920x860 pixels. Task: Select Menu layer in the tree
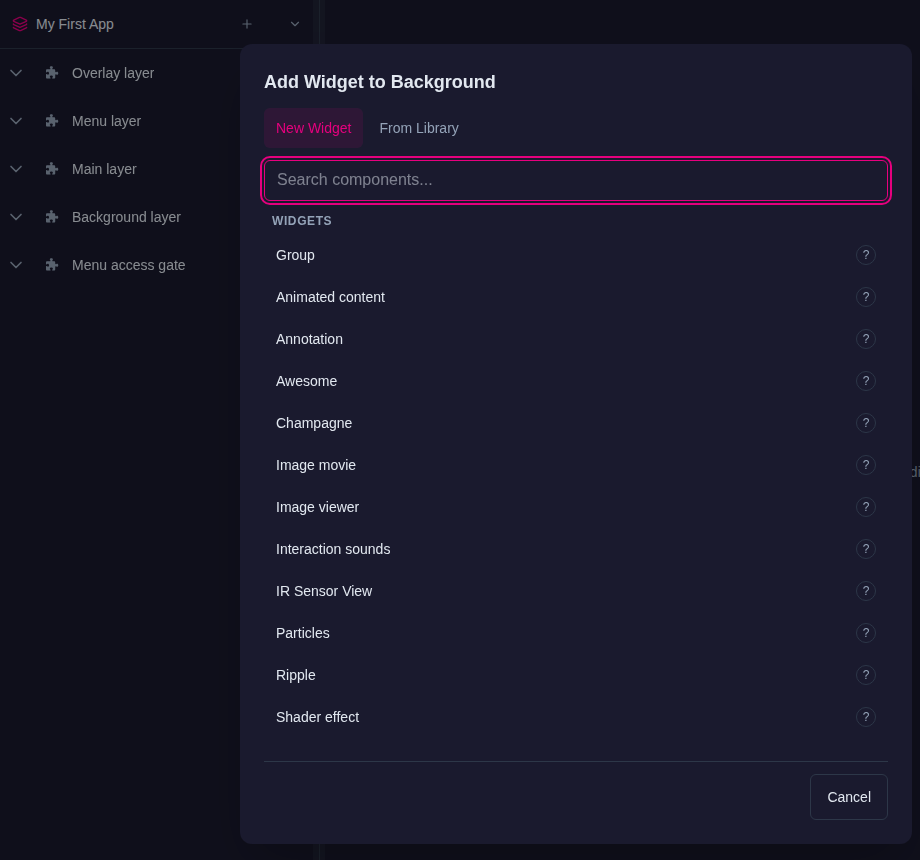106,121
